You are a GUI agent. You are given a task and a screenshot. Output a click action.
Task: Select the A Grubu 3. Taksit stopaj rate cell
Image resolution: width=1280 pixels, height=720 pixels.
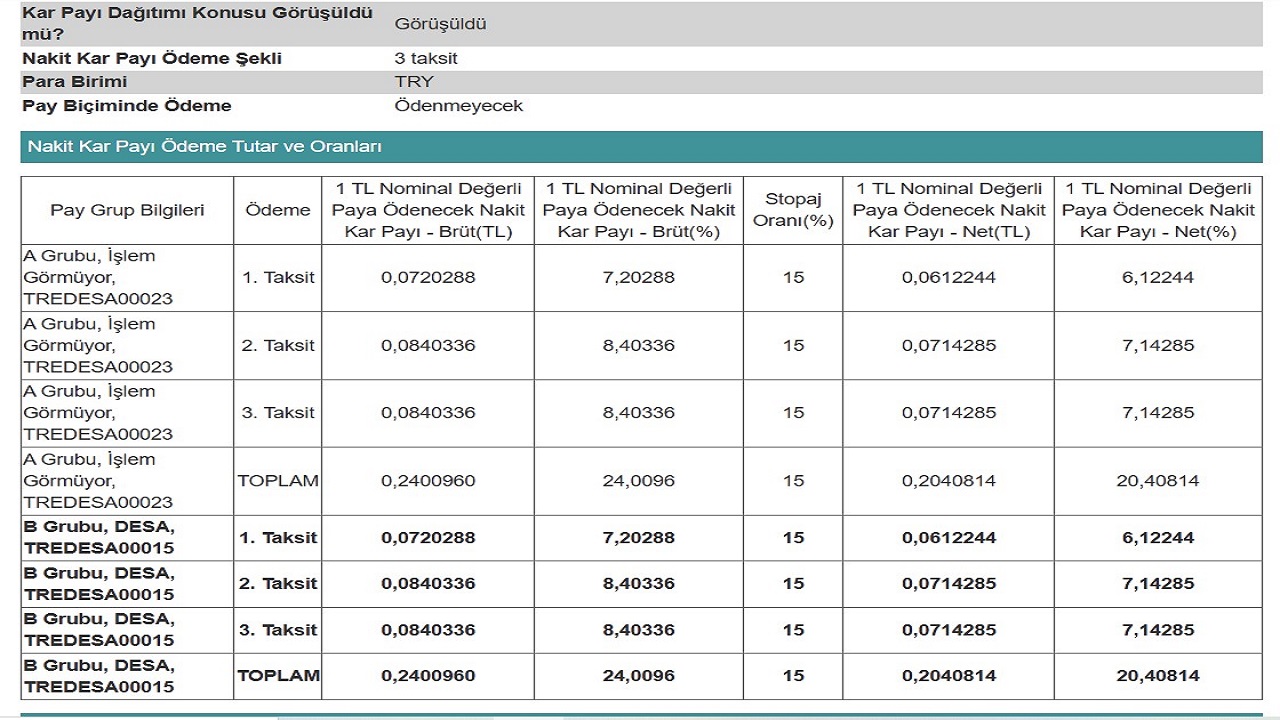click(x=793, y=413)
